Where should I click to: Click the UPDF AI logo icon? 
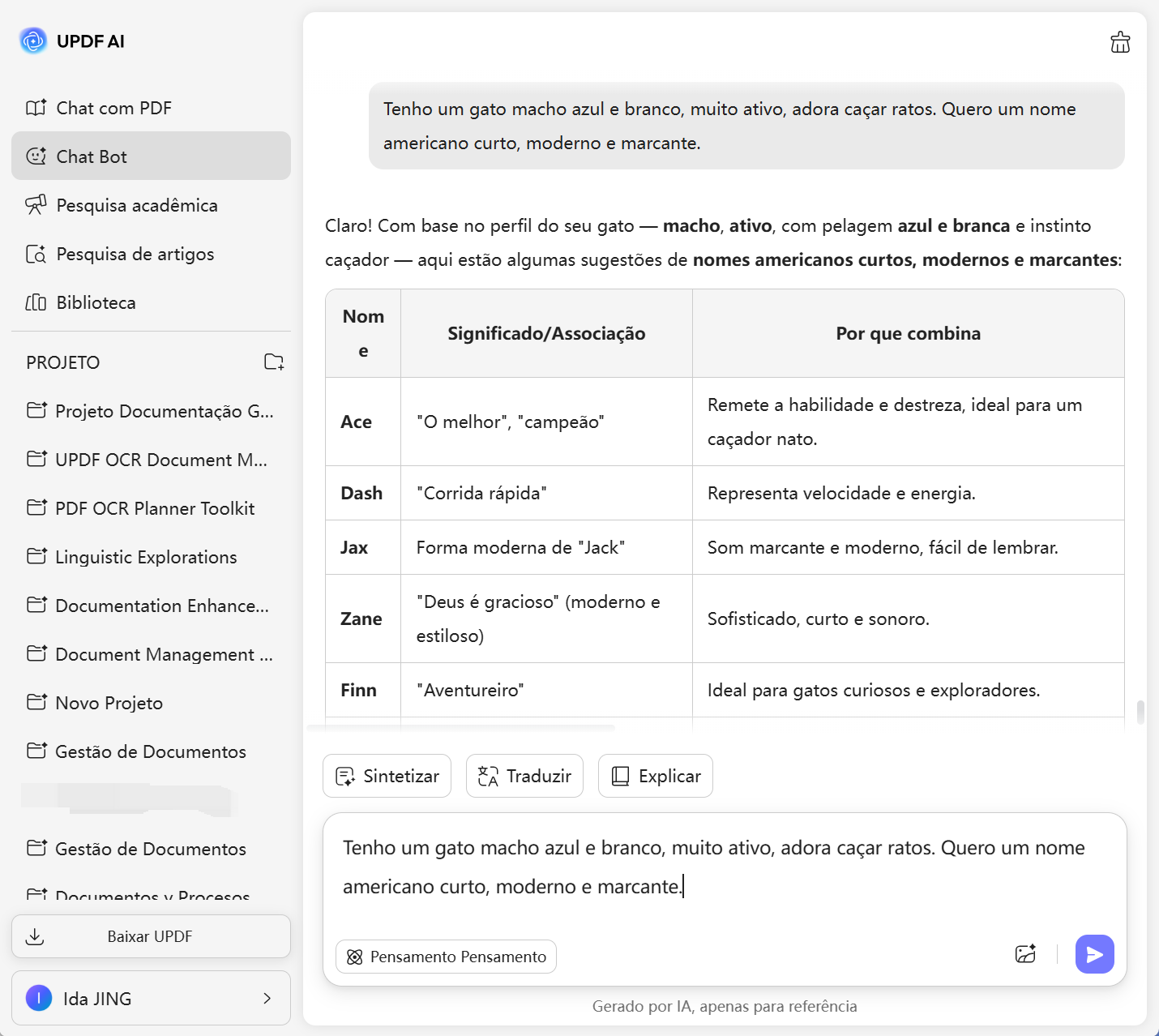(x=33, y=41)
